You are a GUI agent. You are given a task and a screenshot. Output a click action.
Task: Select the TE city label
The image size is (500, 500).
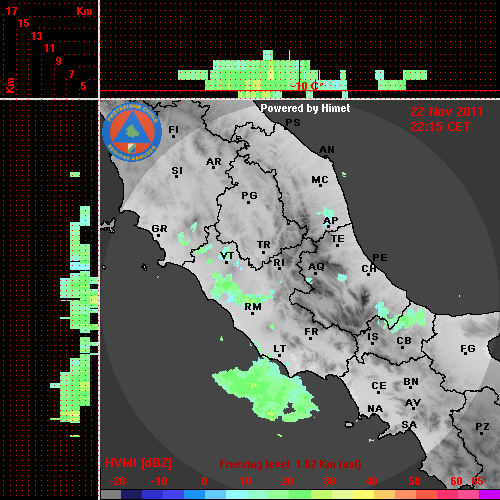(338, 239)
